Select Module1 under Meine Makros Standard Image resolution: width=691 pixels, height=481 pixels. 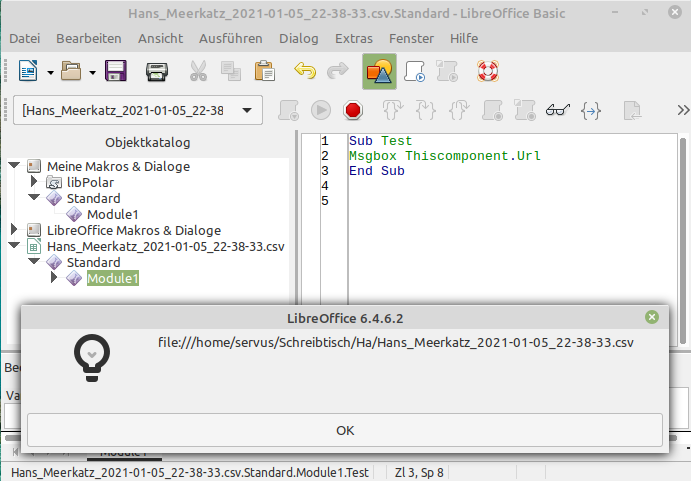point(112,215)
